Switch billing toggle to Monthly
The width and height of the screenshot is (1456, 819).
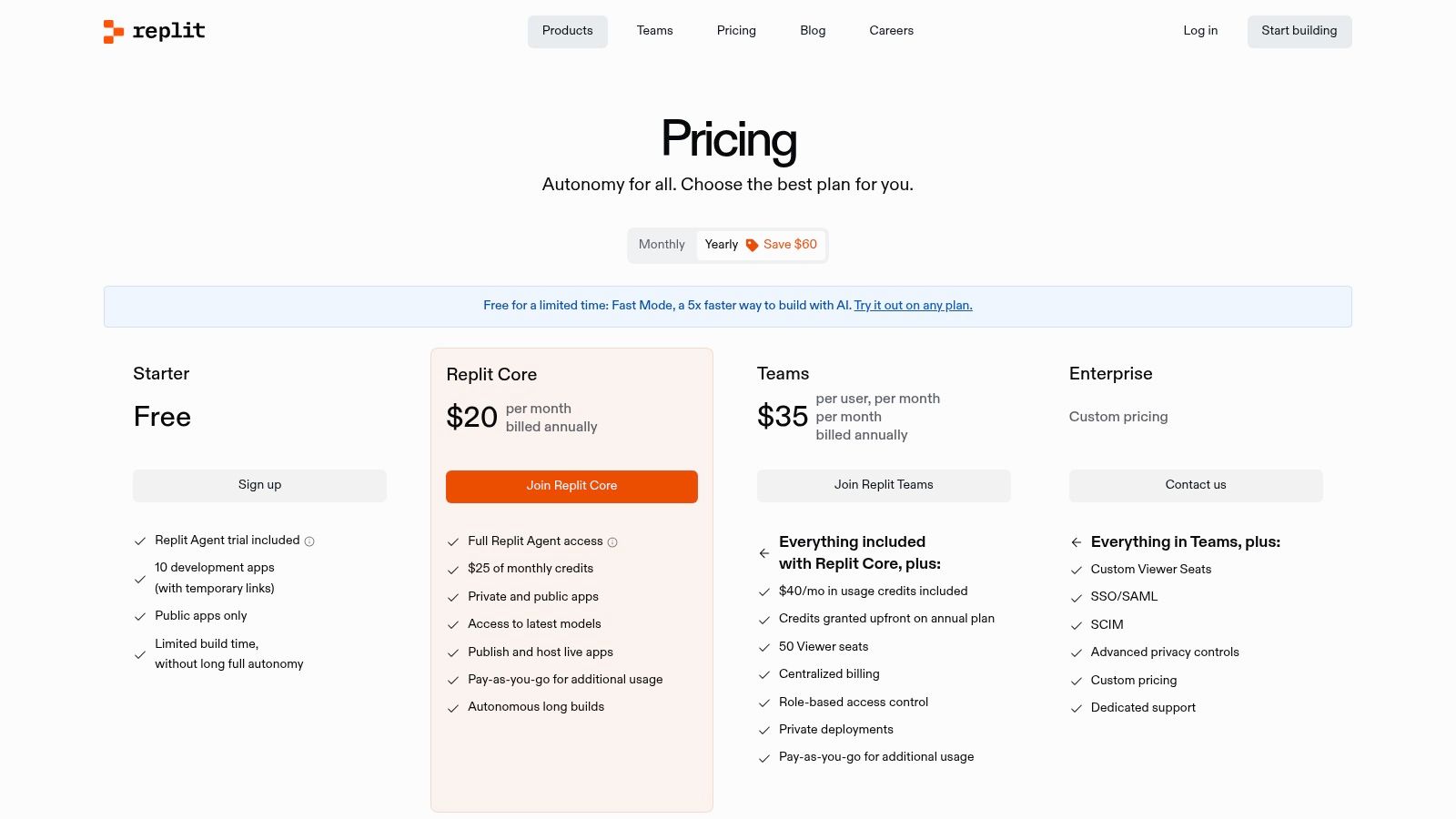(662, 245)
